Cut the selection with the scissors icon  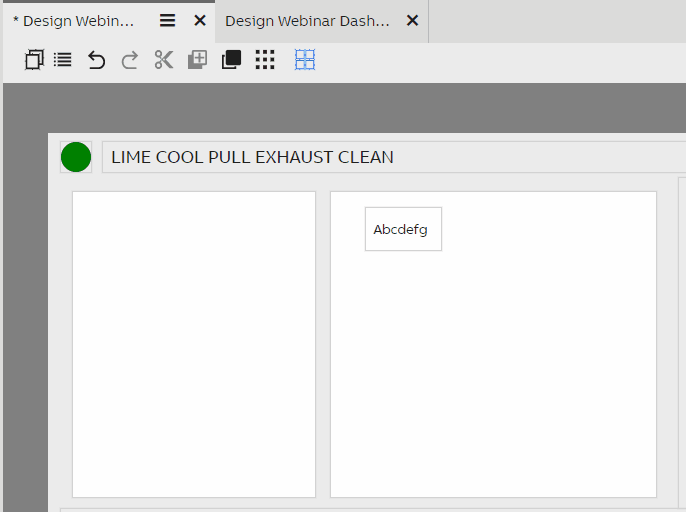click(164, 60)
